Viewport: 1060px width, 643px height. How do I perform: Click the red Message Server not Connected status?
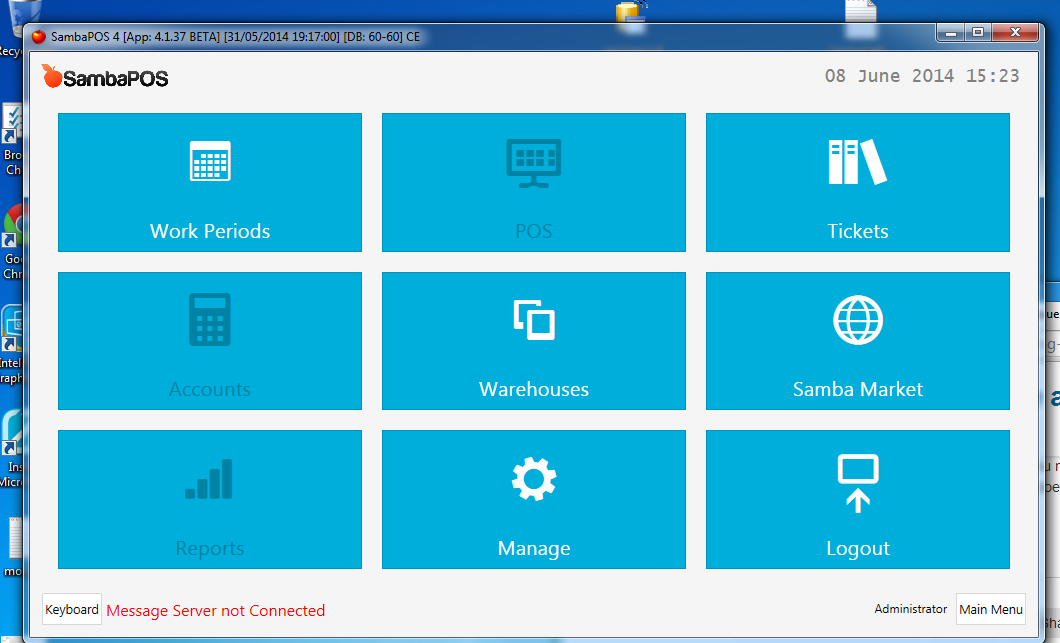pyautogui.click(x=216, y=611)
